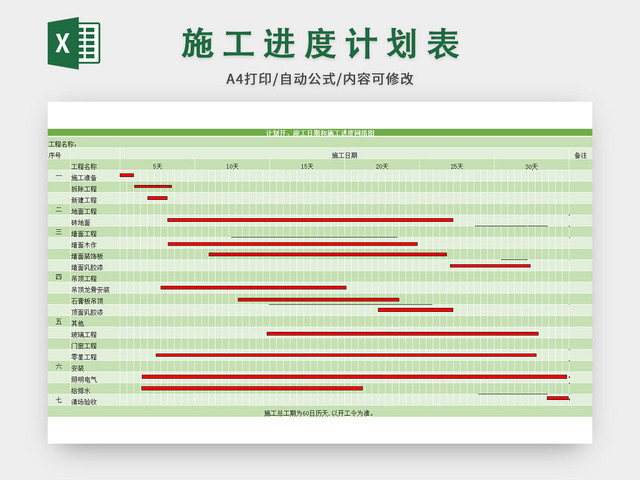The image size is (640, 480).
Task: Select the 30天 column header
Action: coord(531,167)
